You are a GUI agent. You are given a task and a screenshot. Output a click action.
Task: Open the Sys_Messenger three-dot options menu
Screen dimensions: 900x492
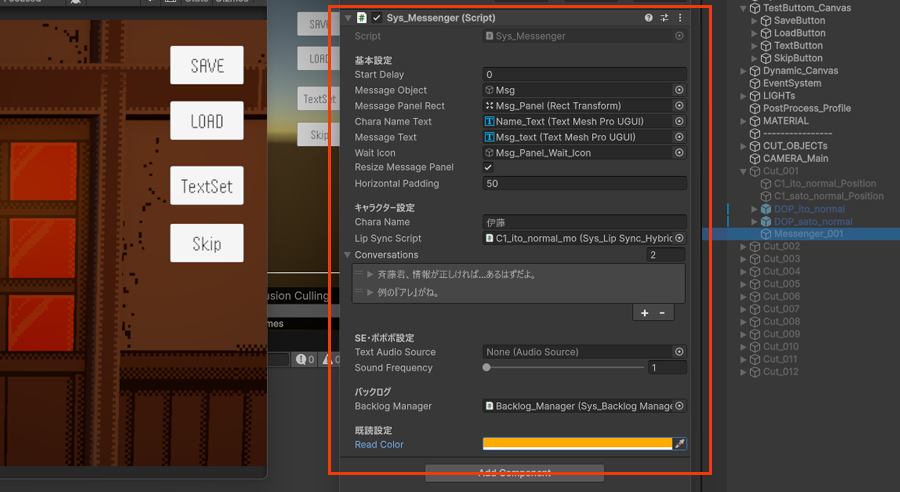pos(680,18)
